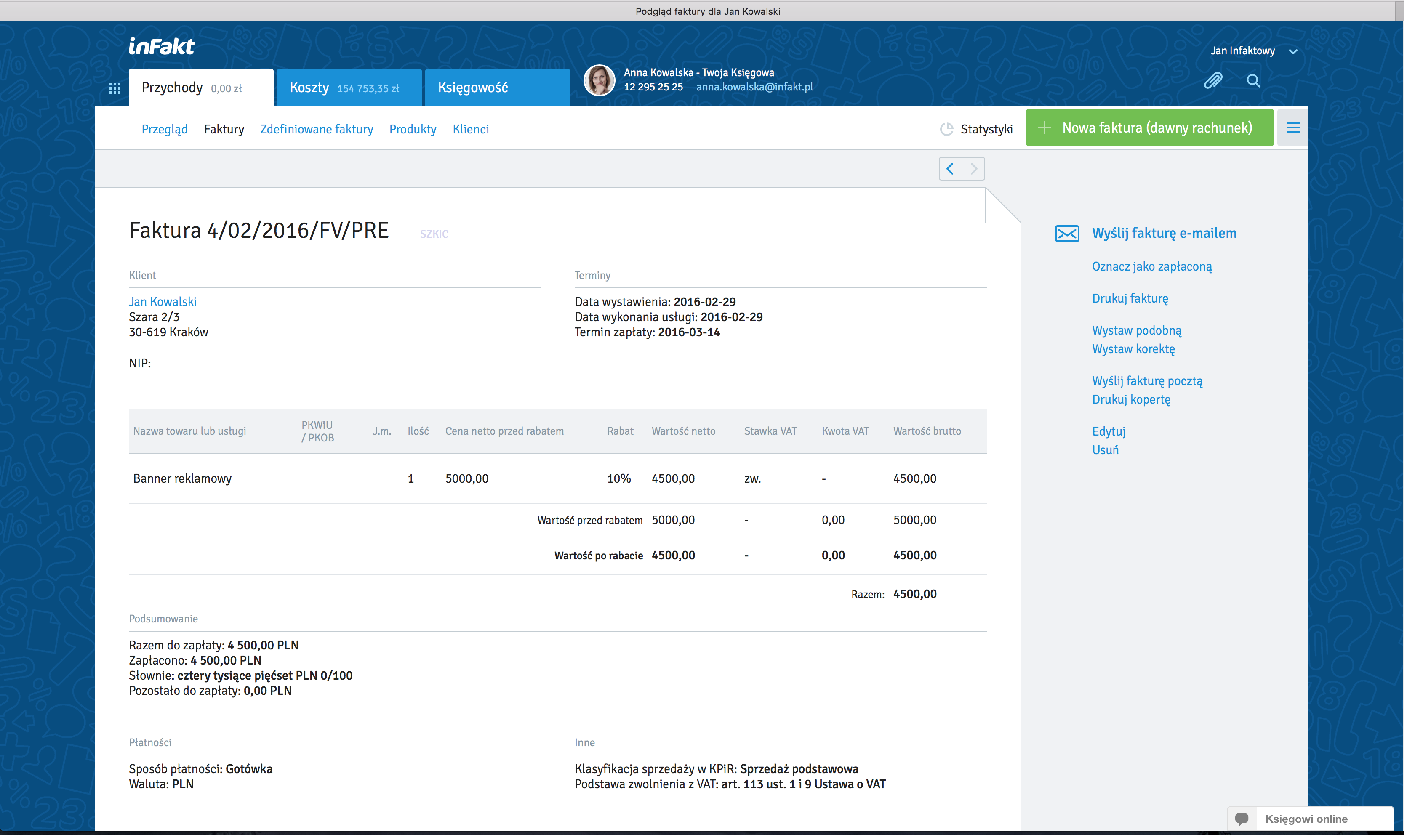Open Zdefiniowane faktury section
1423x840 pixels.
(317, 130)
